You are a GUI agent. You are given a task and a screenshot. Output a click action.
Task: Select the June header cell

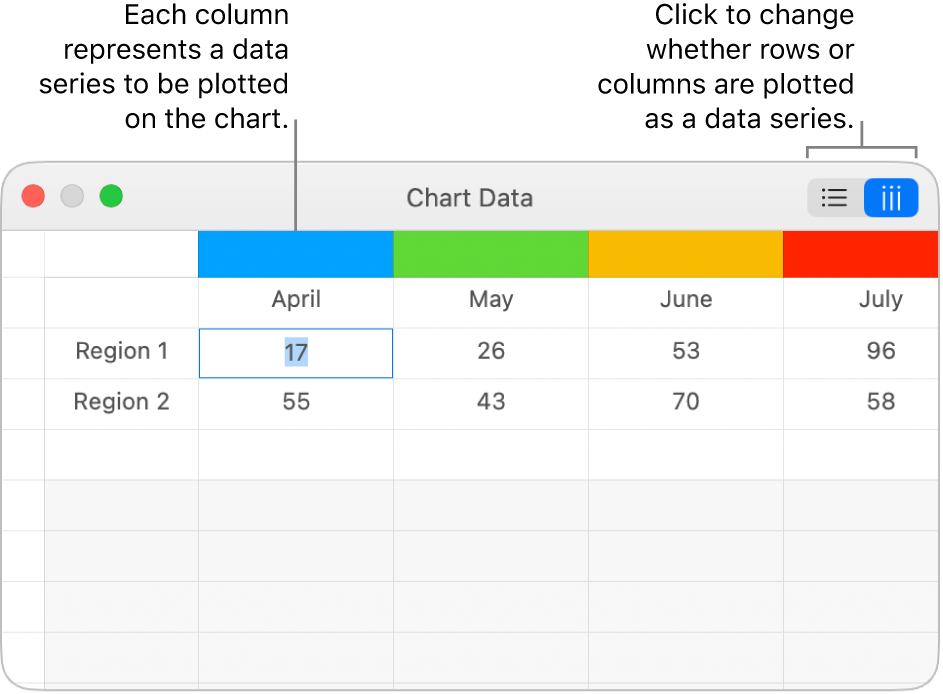click(685, 300)
